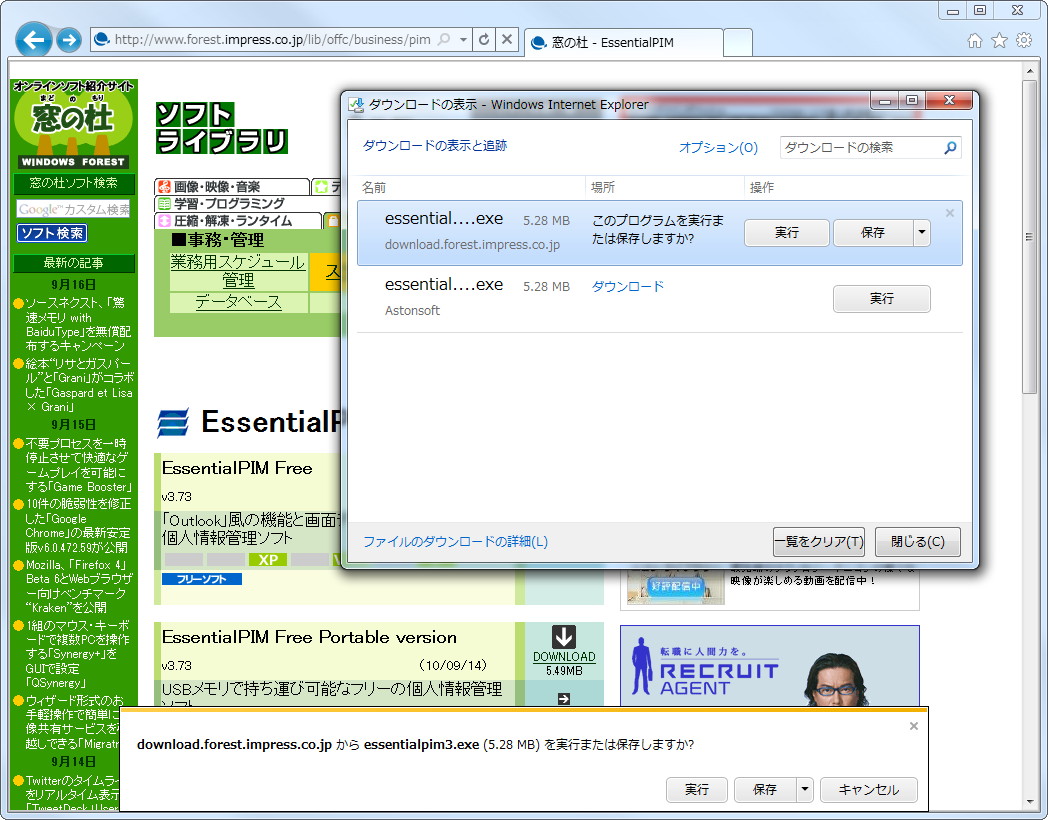Open the 保存 split-button dropdown in the dialog
Viewport: 1048px width, 820px height.
[921, 231]
